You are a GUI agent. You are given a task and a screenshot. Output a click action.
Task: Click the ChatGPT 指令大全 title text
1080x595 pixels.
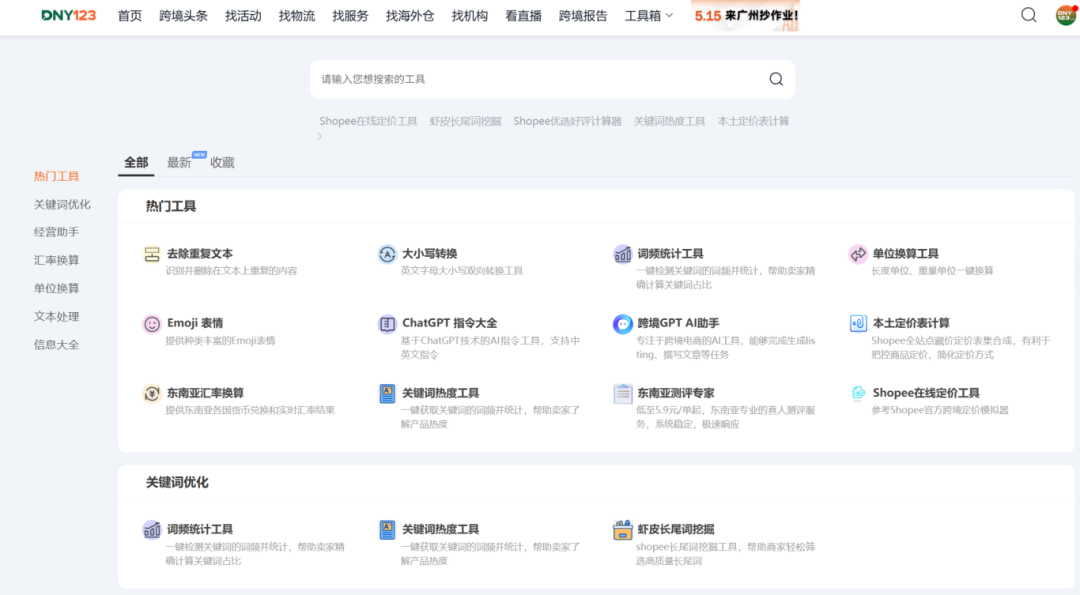pyautogui.click(x=450, y=323)
